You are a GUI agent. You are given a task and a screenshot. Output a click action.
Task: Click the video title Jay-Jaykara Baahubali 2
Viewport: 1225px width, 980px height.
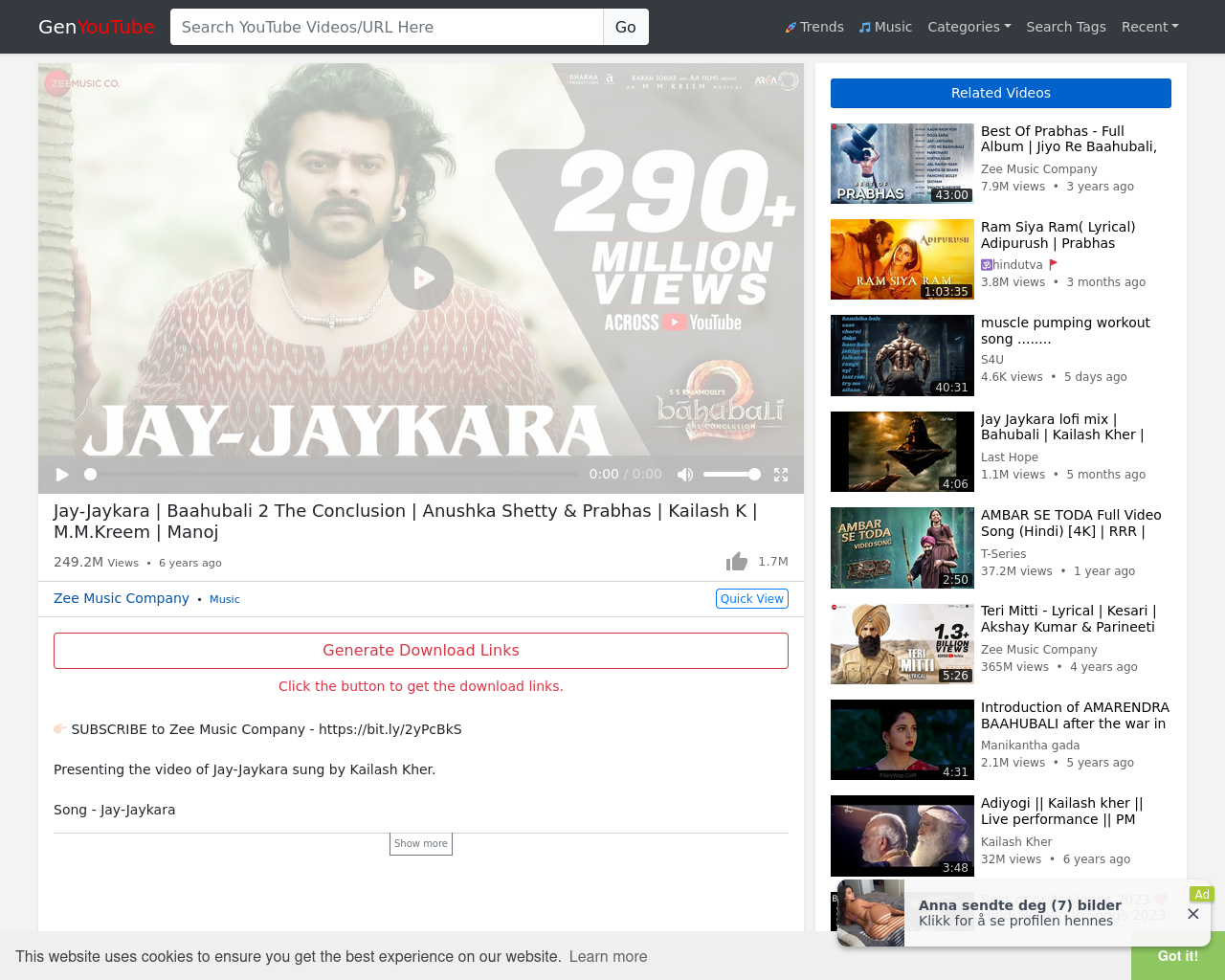tap(406, 522)
